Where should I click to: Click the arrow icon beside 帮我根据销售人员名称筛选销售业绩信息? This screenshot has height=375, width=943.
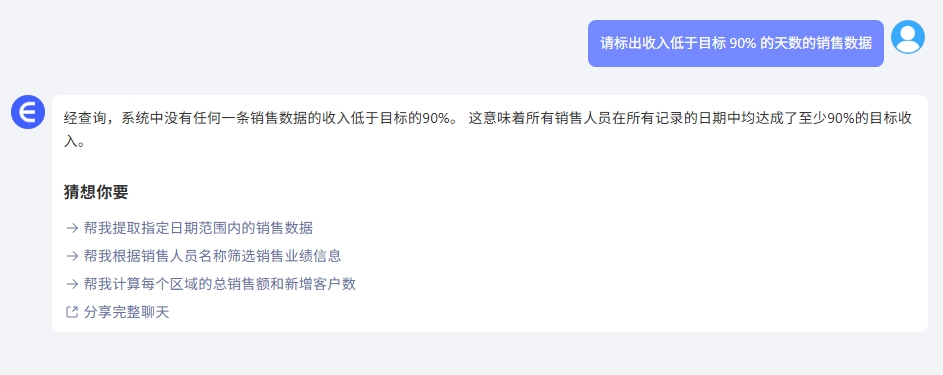click(72, 255)
